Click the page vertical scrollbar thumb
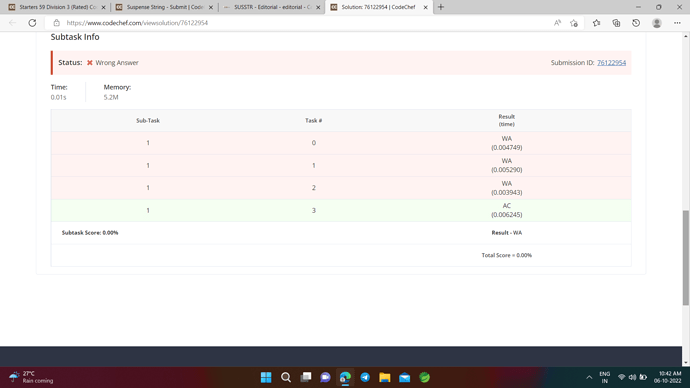690x388 pixels. click(x=686, y=257)
